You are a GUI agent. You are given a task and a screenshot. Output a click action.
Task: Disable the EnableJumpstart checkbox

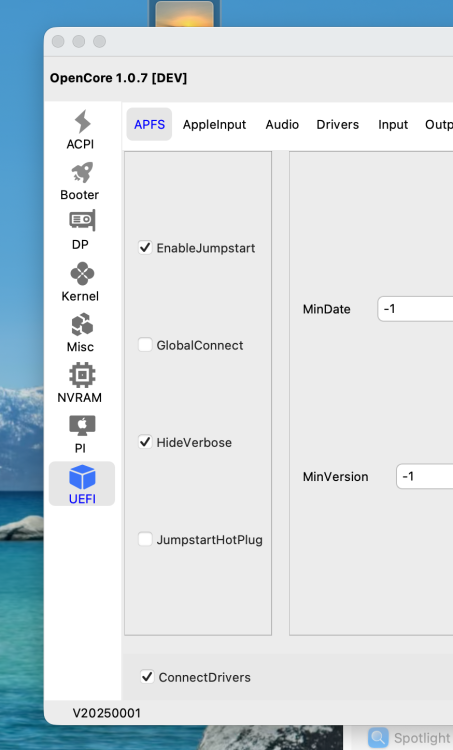pyautogui.click(x=145, y=248)
